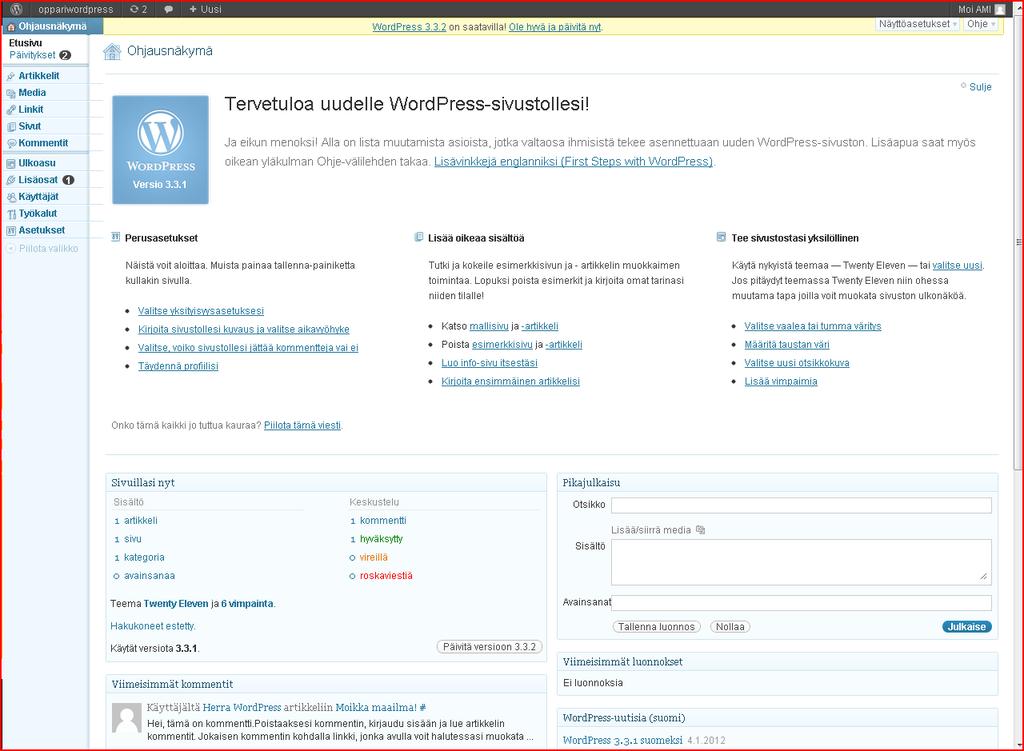The width and height of the screenshot is (1024, 751).
Task: Open First Steps with WordPress link
Action: pos(573,161)
